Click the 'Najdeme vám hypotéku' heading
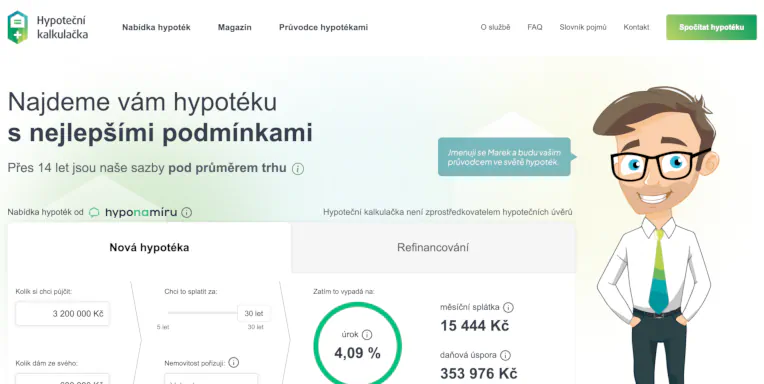764x384 pixels. [142, 102]
